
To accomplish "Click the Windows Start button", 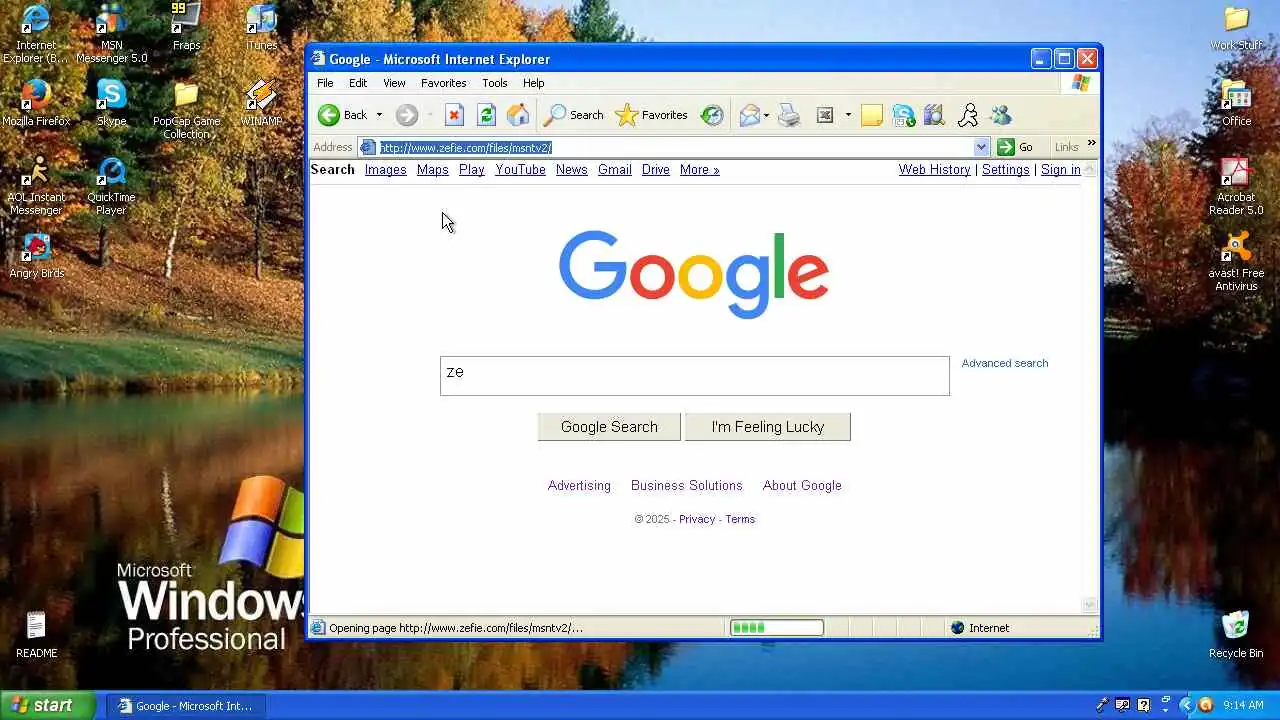I will click(47, 705).
